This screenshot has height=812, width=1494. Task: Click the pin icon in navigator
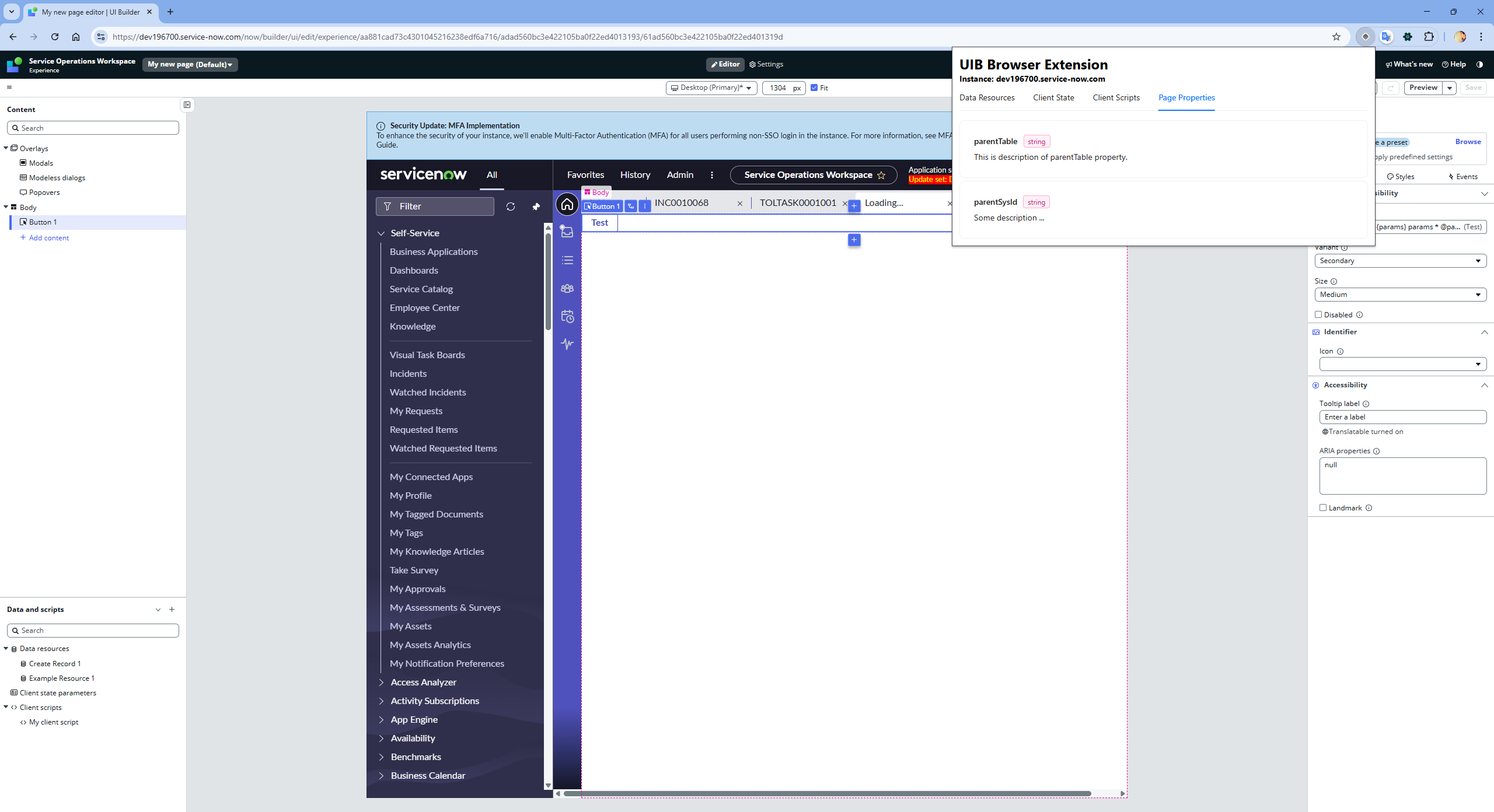click(536, 206)
